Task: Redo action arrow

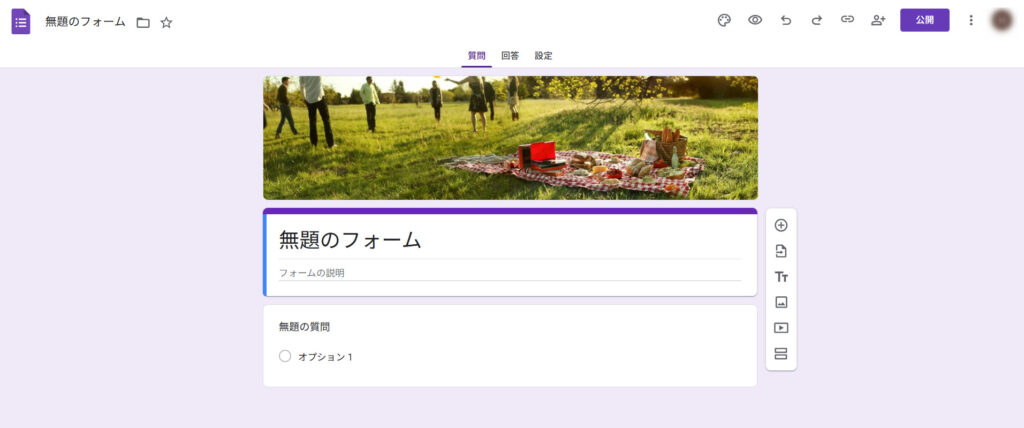Action: (816, 20)
